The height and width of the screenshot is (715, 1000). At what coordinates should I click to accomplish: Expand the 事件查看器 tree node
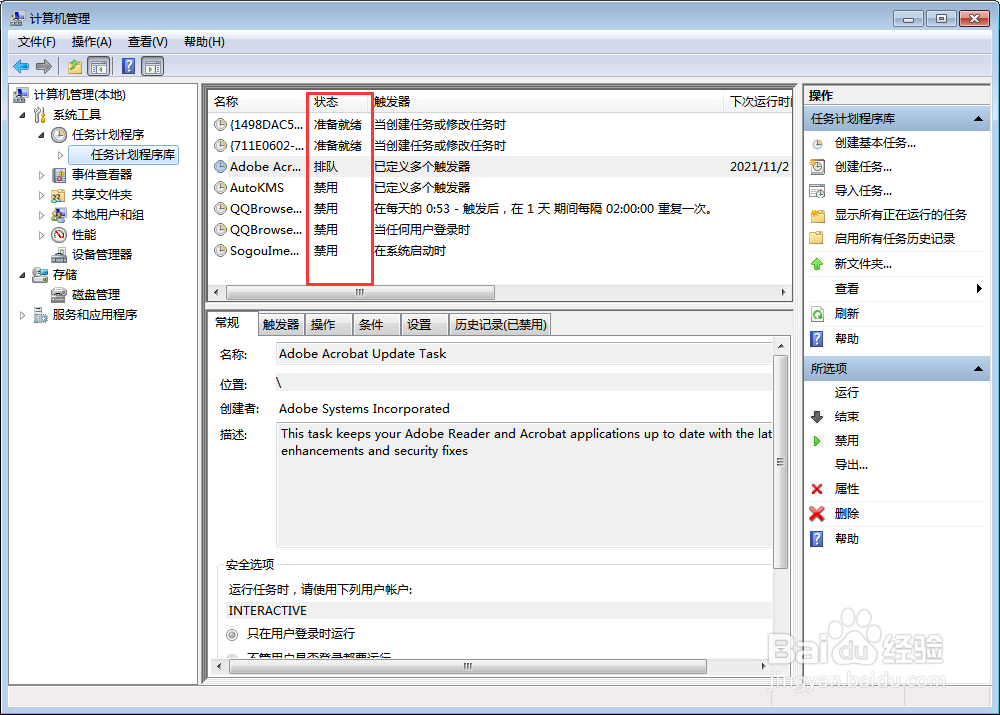[x=41, y=175]
